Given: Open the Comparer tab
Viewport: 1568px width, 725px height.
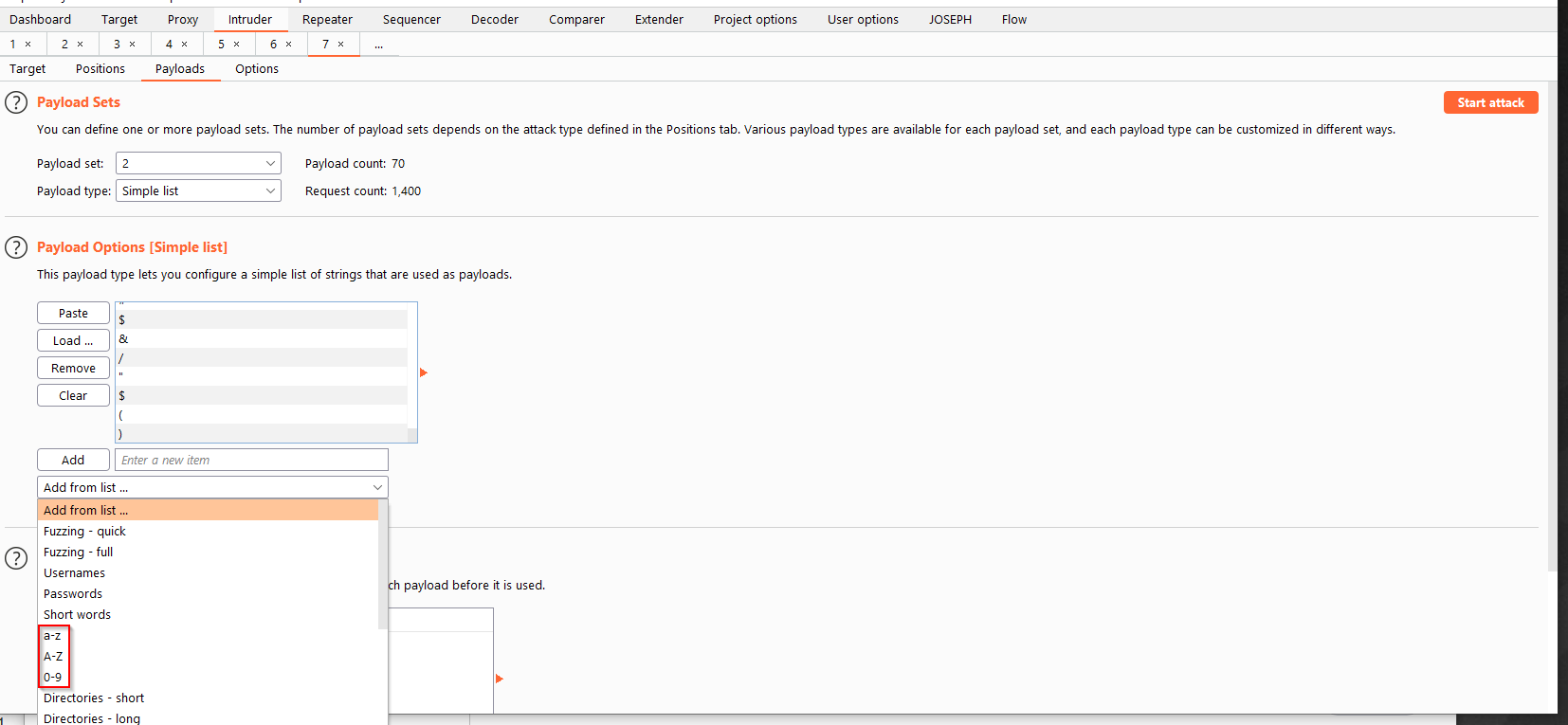Looking at the screenshot, I should [x=576, y=20].
